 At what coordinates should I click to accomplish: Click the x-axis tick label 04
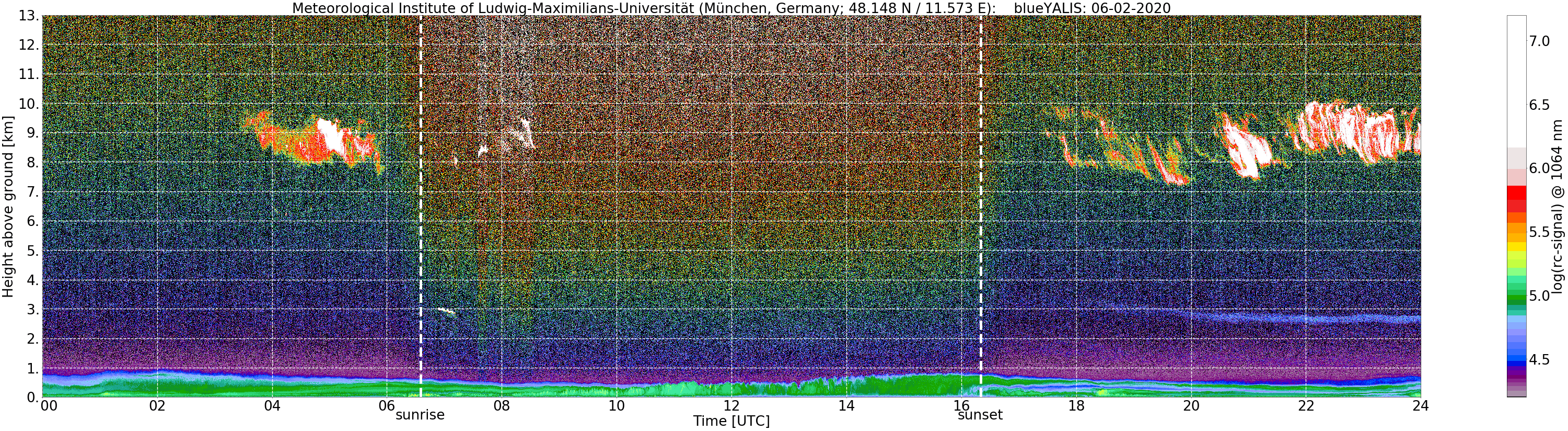pyautogui.click(x=272, y=405)
